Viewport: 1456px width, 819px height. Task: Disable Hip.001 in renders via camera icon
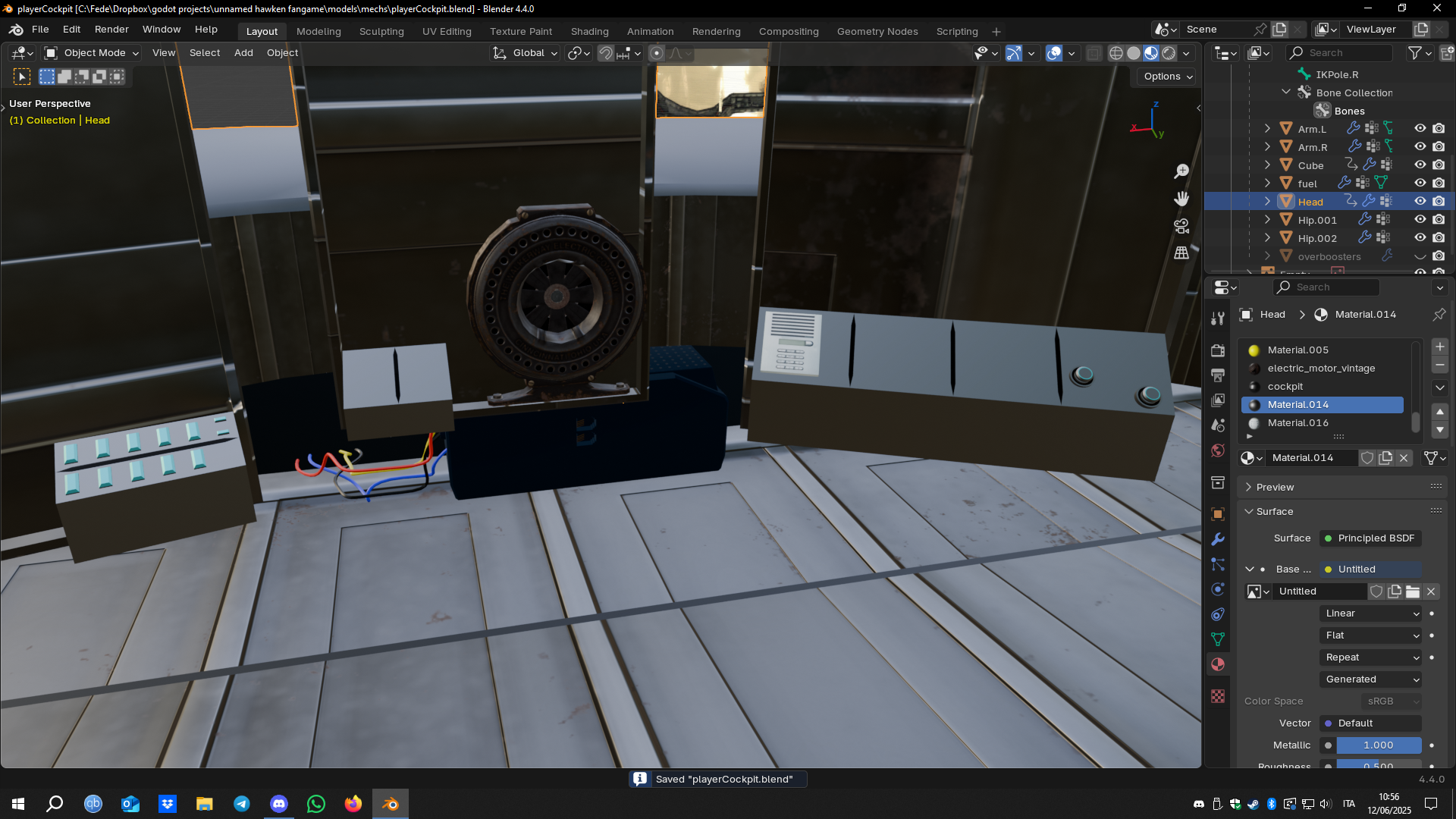pyautogui.click(x=1439, y=220)
